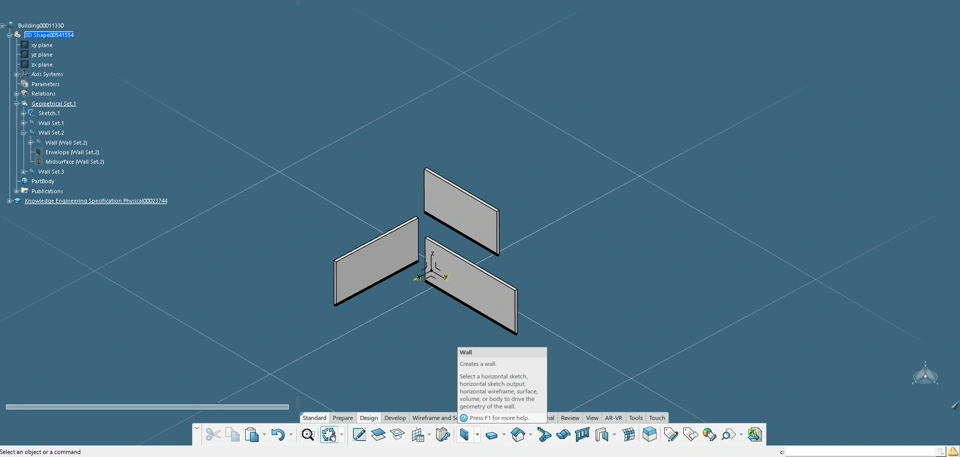Click the curtain wall grid panel icon
The height and width of the screenshot is (457, 960).
(629, 434)
